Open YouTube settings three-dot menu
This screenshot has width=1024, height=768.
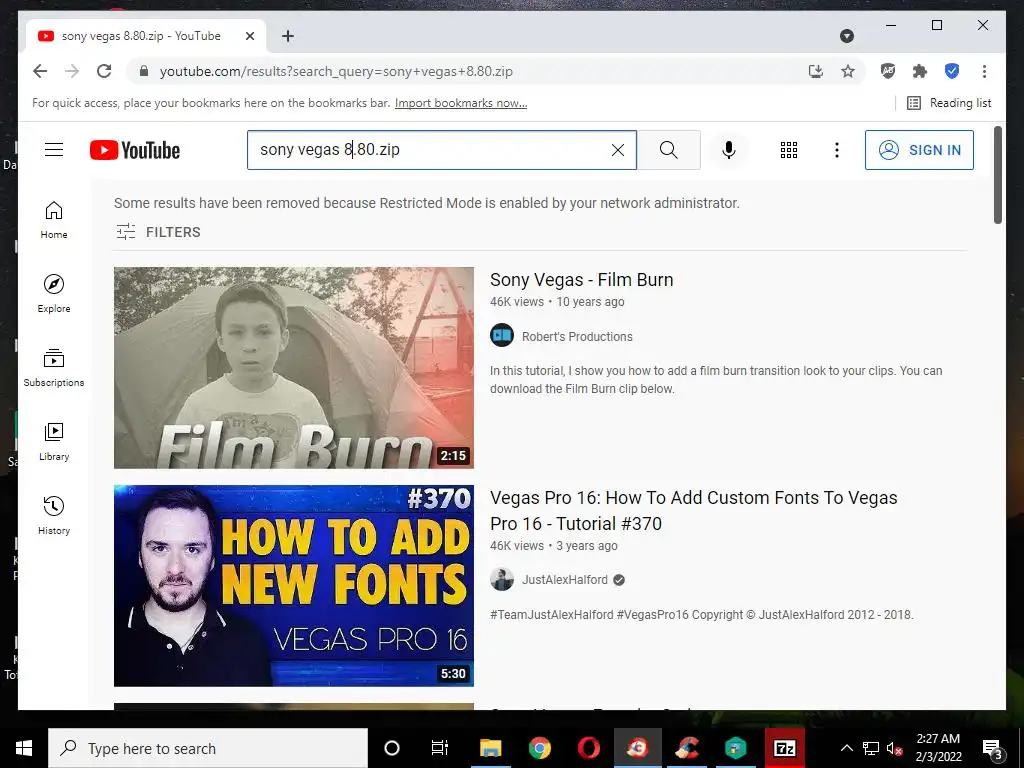point(837,150)
